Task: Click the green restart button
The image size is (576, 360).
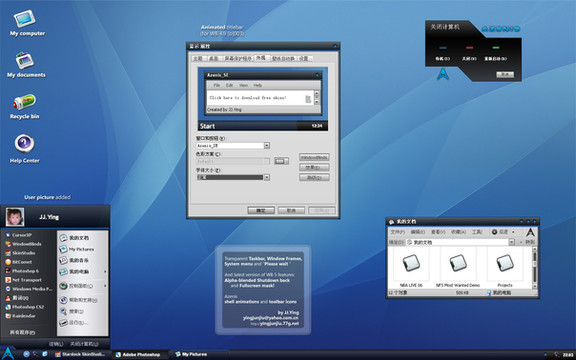Action: coord(496,48)
